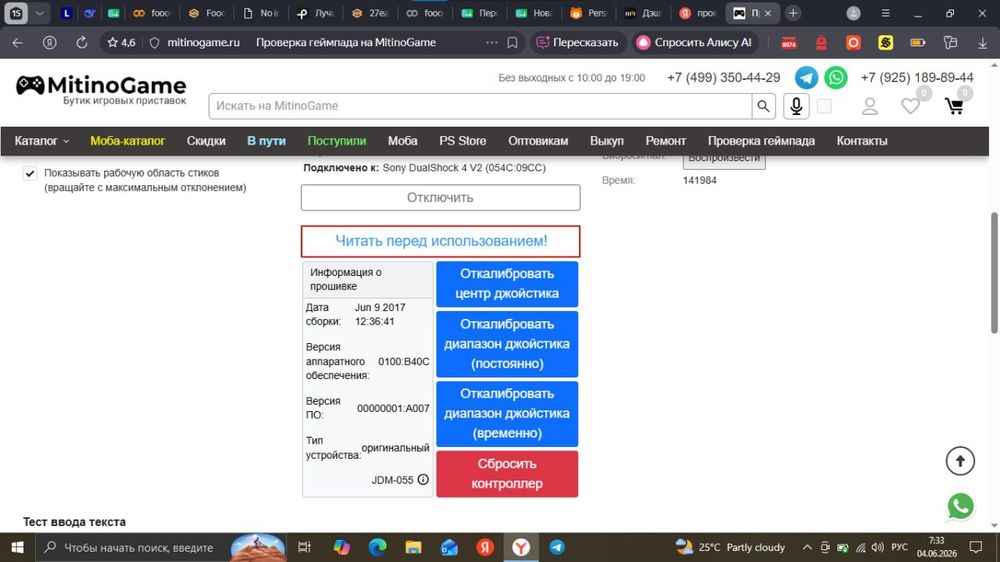This screenshot has width=1000, height=562.
Task: Open the floating WhatsApp chat button
Action: click(x=960, y=507)
